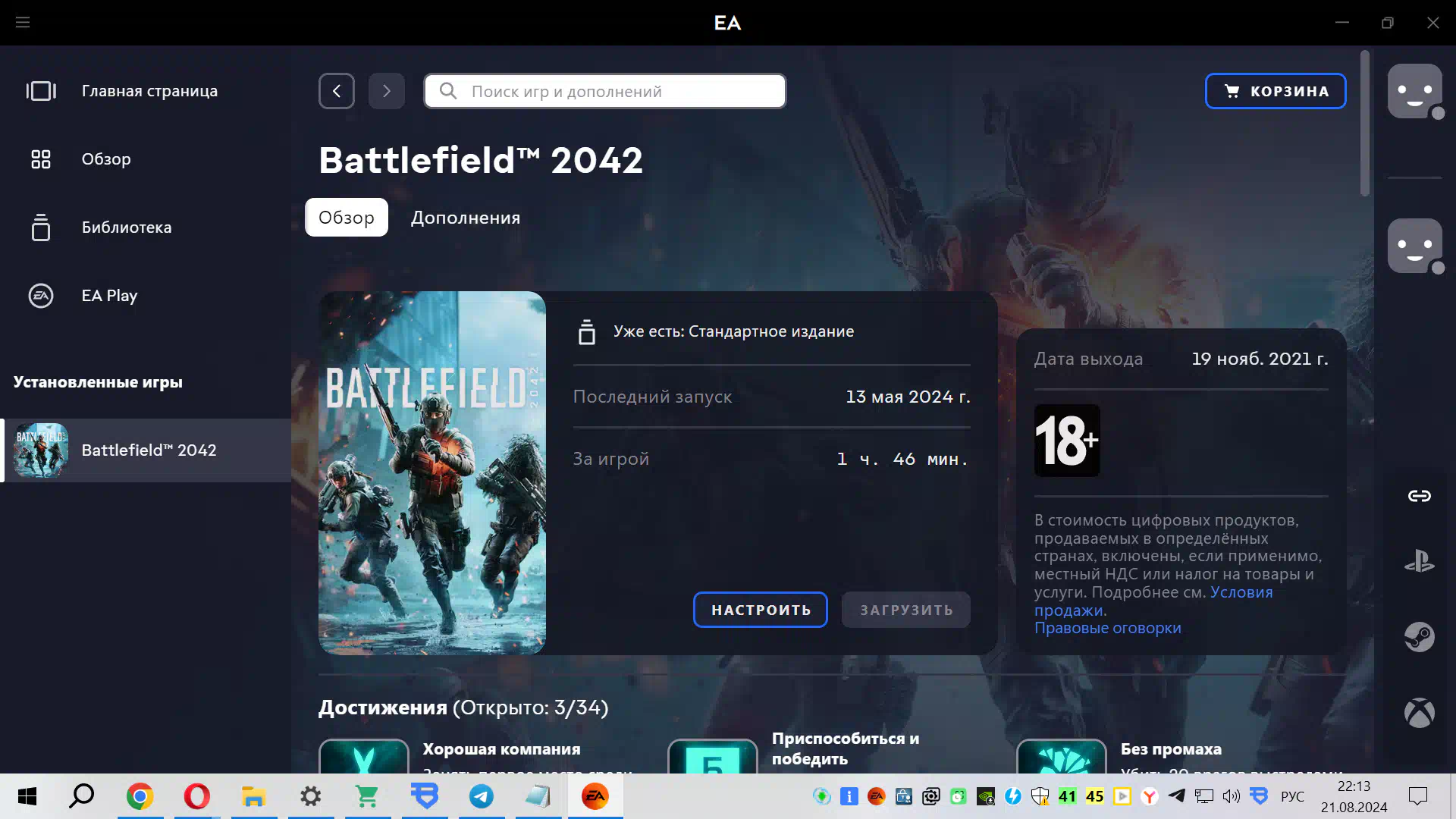1456x819 pixels.
Task: Select installed game Battlefield 2042 in sidebar
Action: tap(147, 450)
